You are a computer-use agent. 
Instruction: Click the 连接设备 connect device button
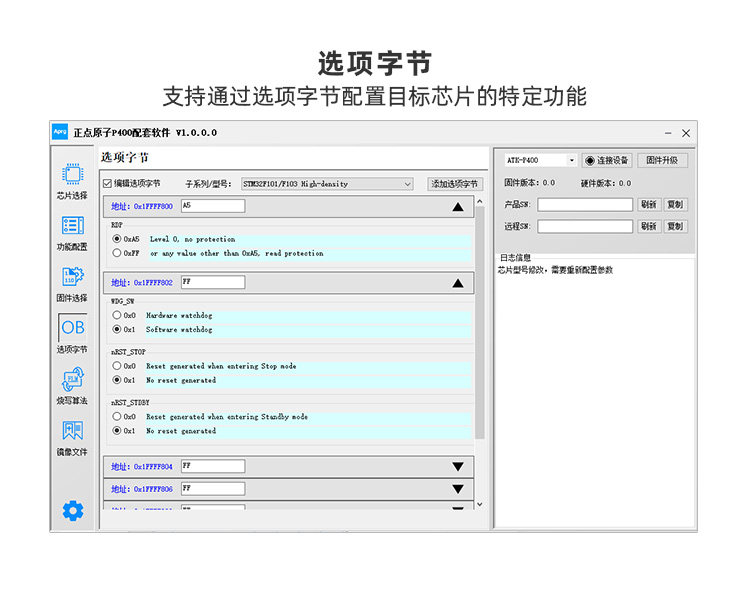click(x=607, y=161)
